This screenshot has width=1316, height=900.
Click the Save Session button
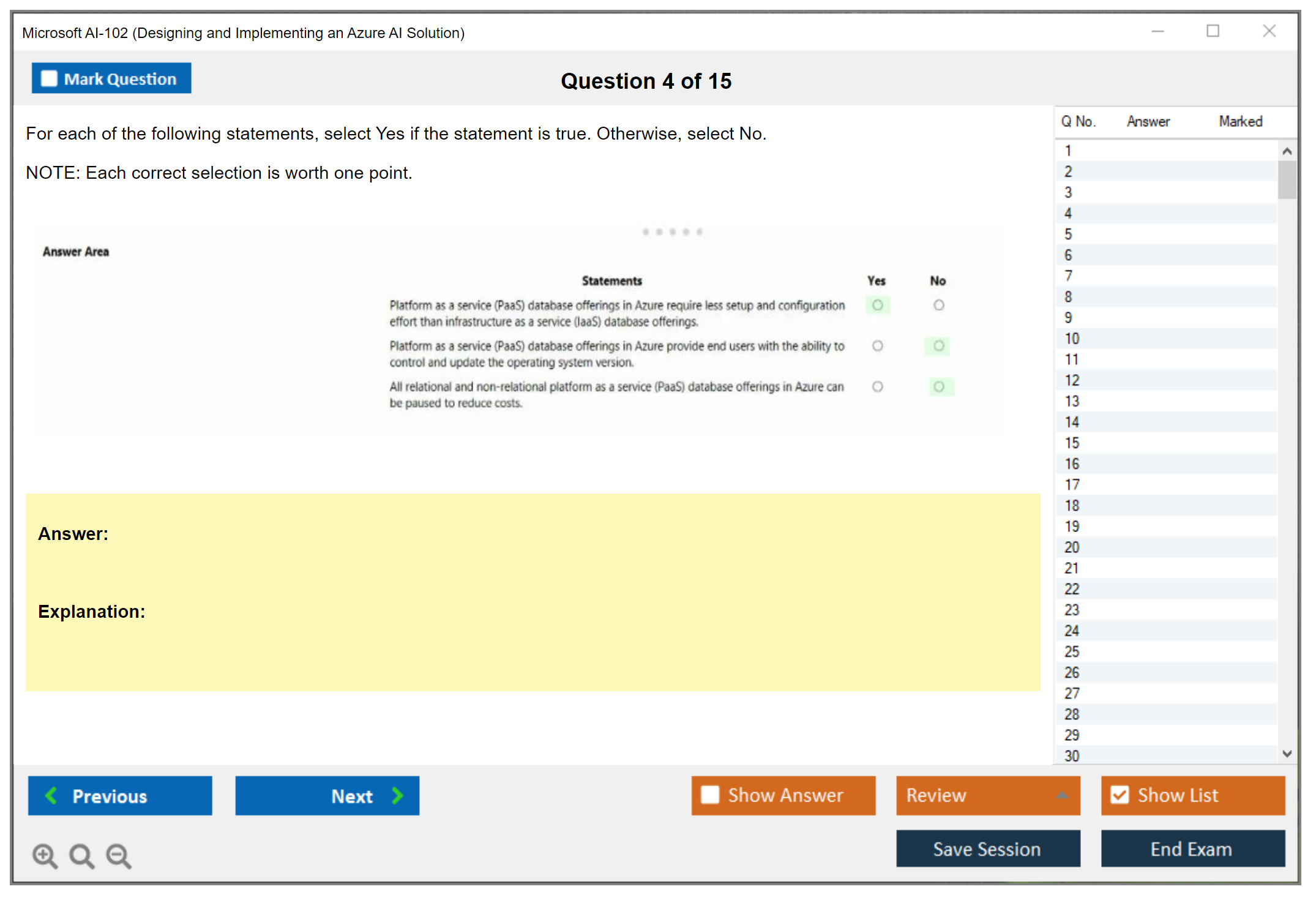tap(987, 849)
